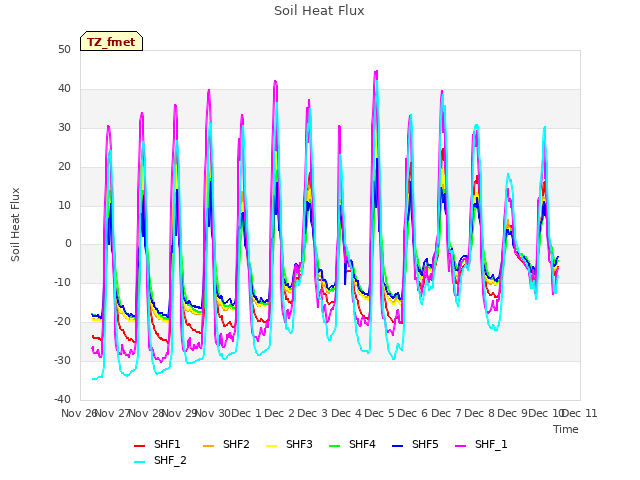Click the Nov 29 x-axis date label
The height and width of the screenshot is (480, 640).
click(x=180, y=413)
